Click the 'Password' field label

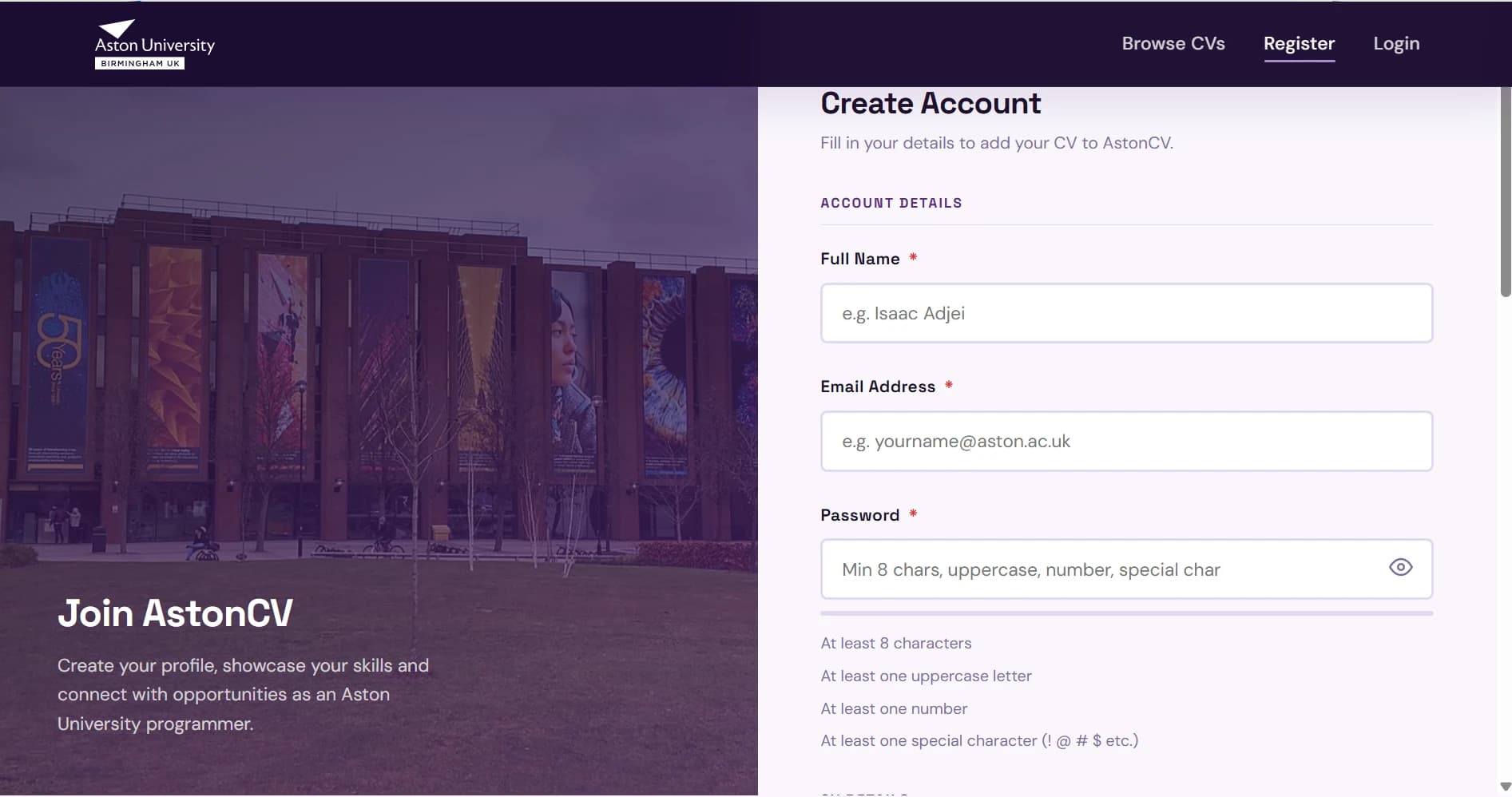860,515
